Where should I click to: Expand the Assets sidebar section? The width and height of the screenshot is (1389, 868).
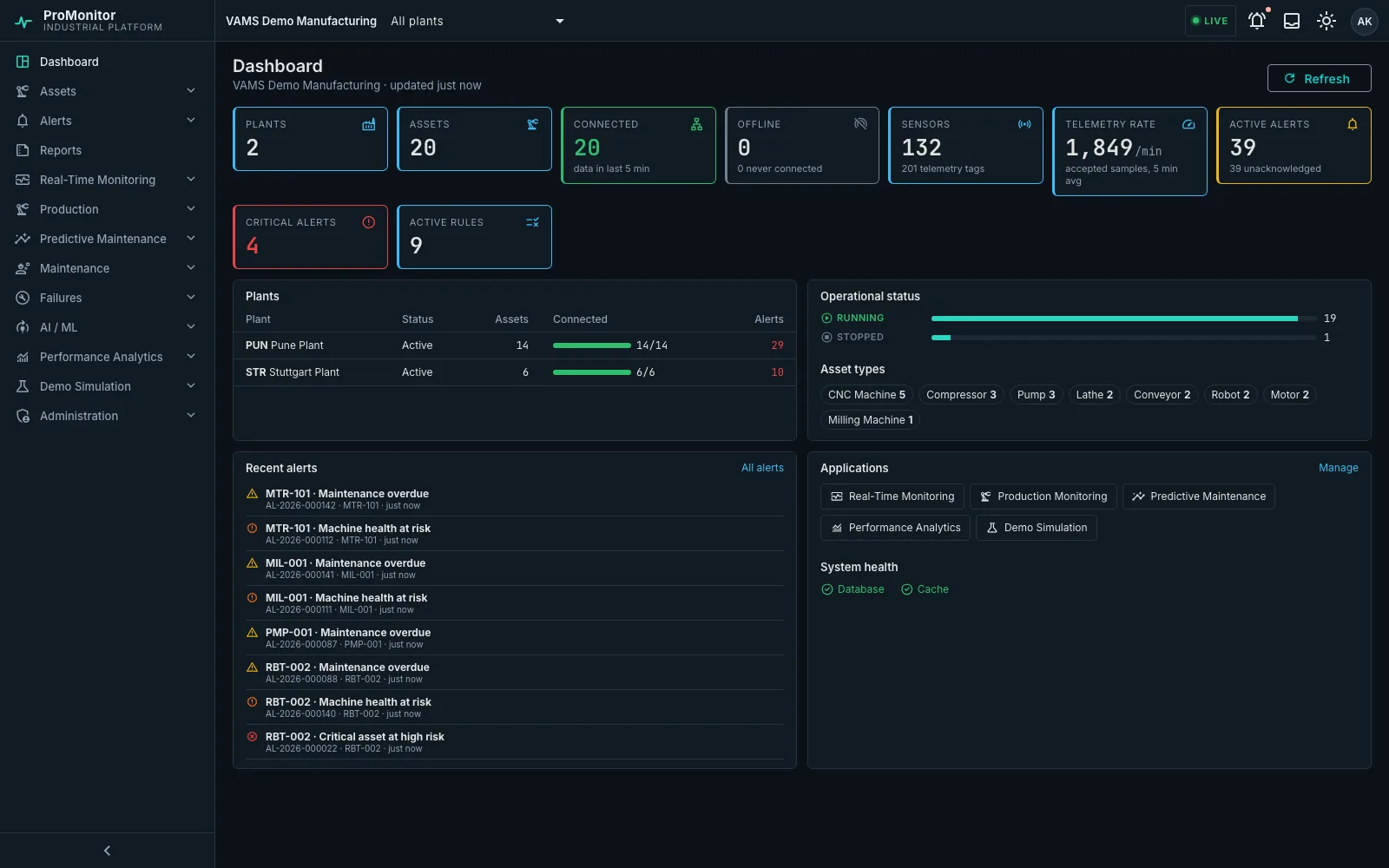tap(191, 91)
